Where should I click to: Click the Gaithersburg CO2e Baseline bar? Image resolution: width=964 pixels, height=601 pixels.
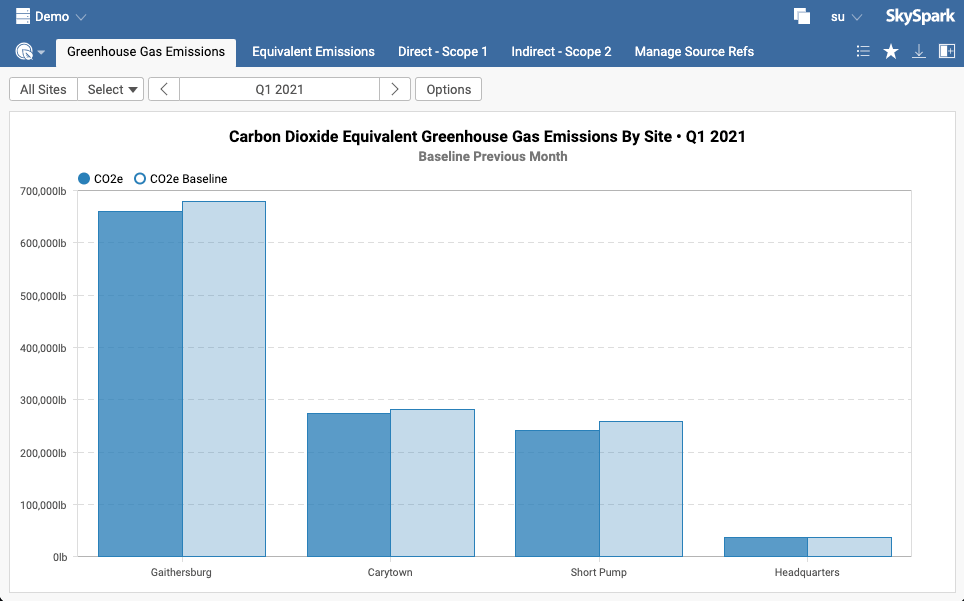tap(224, 379)
